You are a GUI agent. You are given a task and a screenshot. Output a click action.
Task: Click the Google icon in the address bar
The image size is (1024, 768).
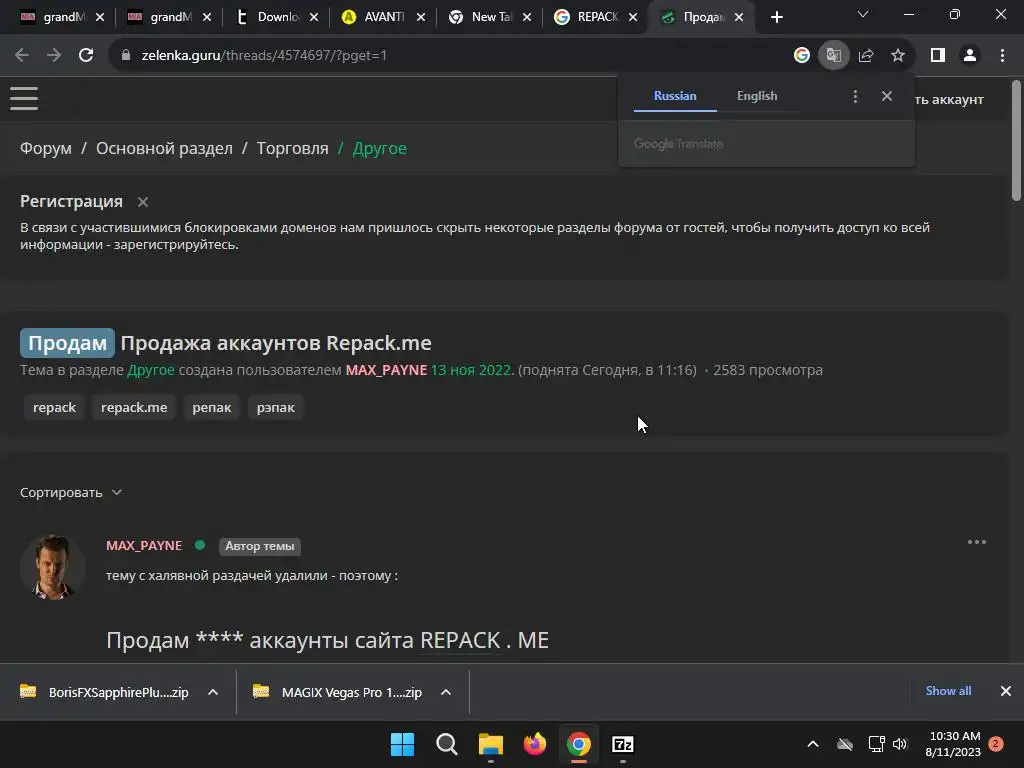click(801, 56)
